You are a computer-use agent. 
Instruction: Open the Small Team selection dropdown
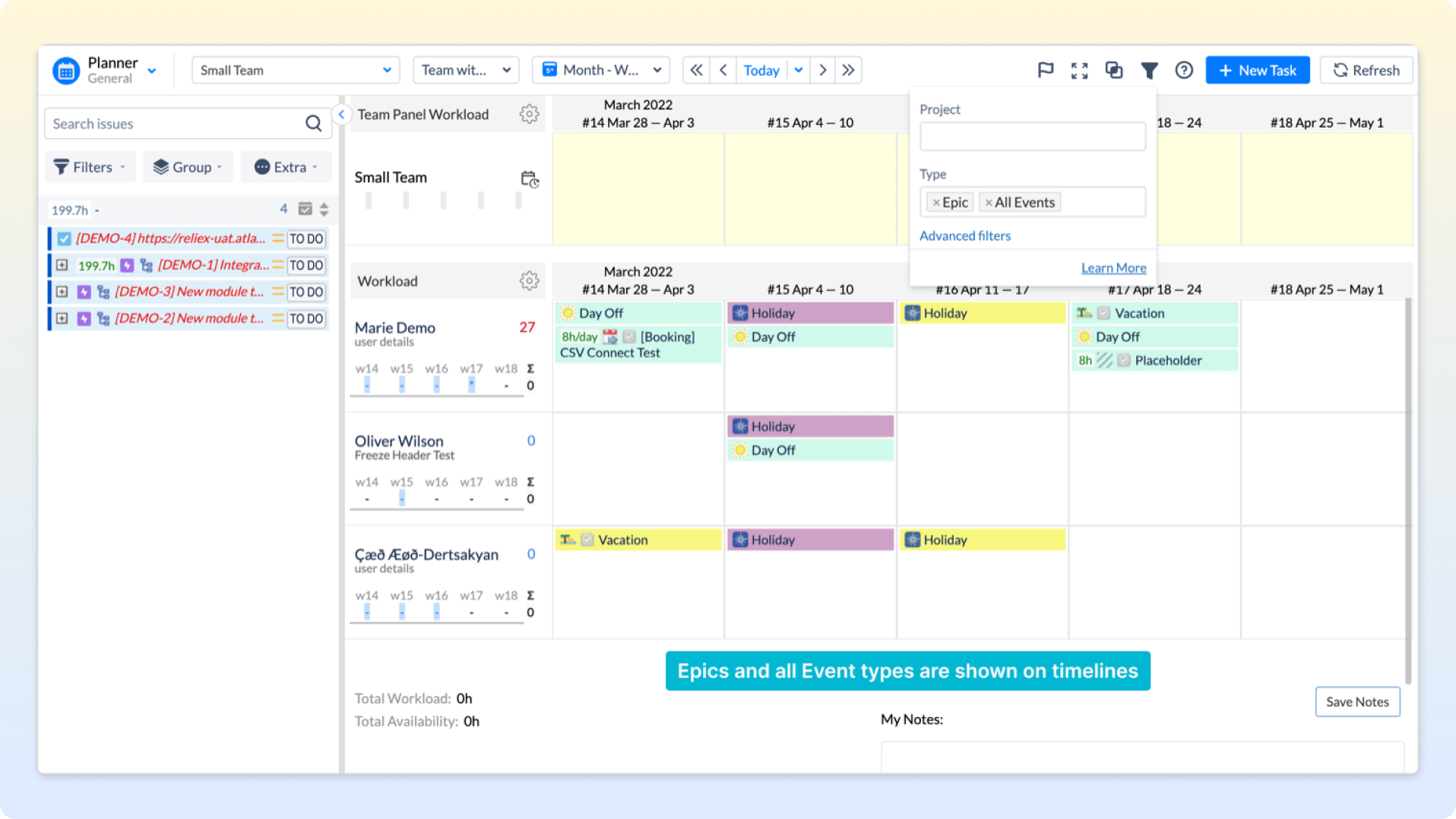[295, 70]
